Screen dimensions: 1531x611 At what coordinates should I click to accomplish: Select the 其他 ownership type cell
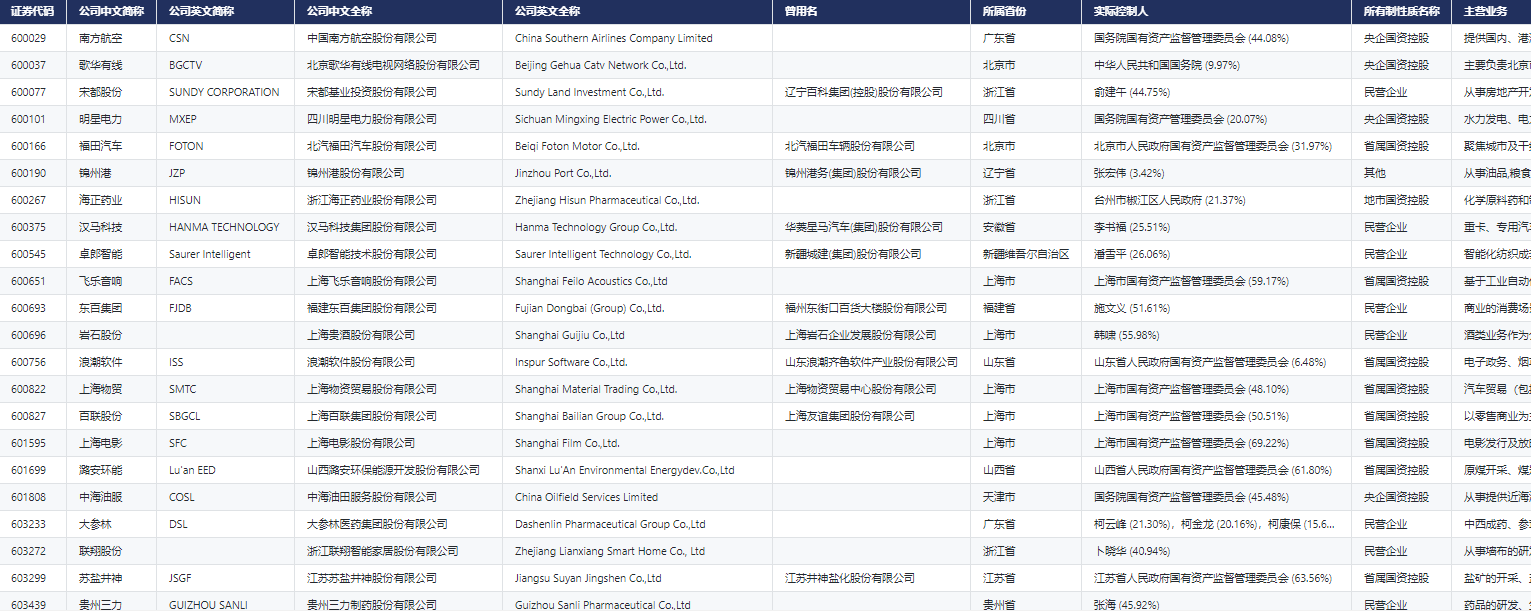tap(1402, 173)
